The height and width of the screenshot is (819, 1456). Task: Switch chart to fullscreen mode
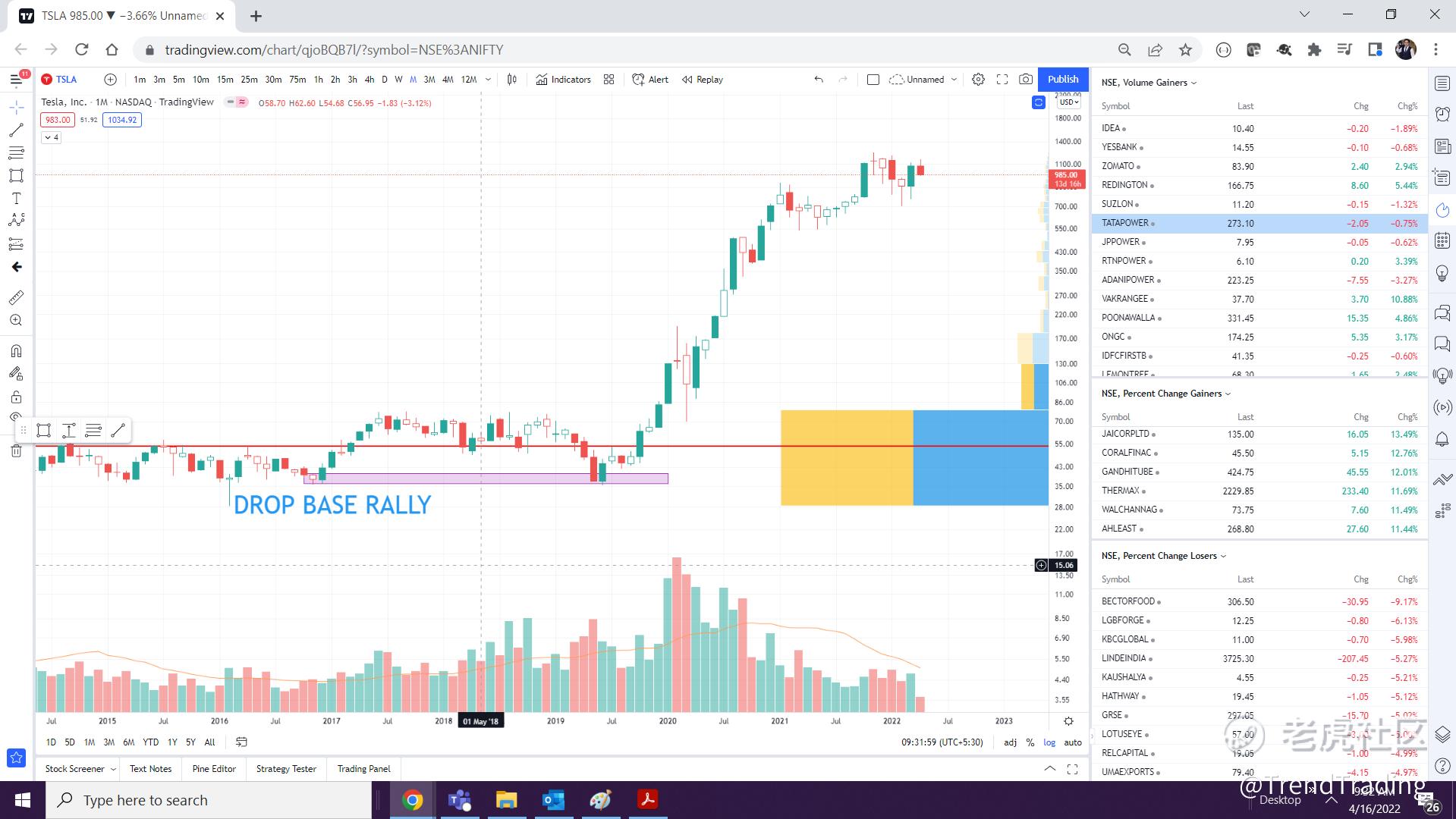click(x=1002, y=80)
